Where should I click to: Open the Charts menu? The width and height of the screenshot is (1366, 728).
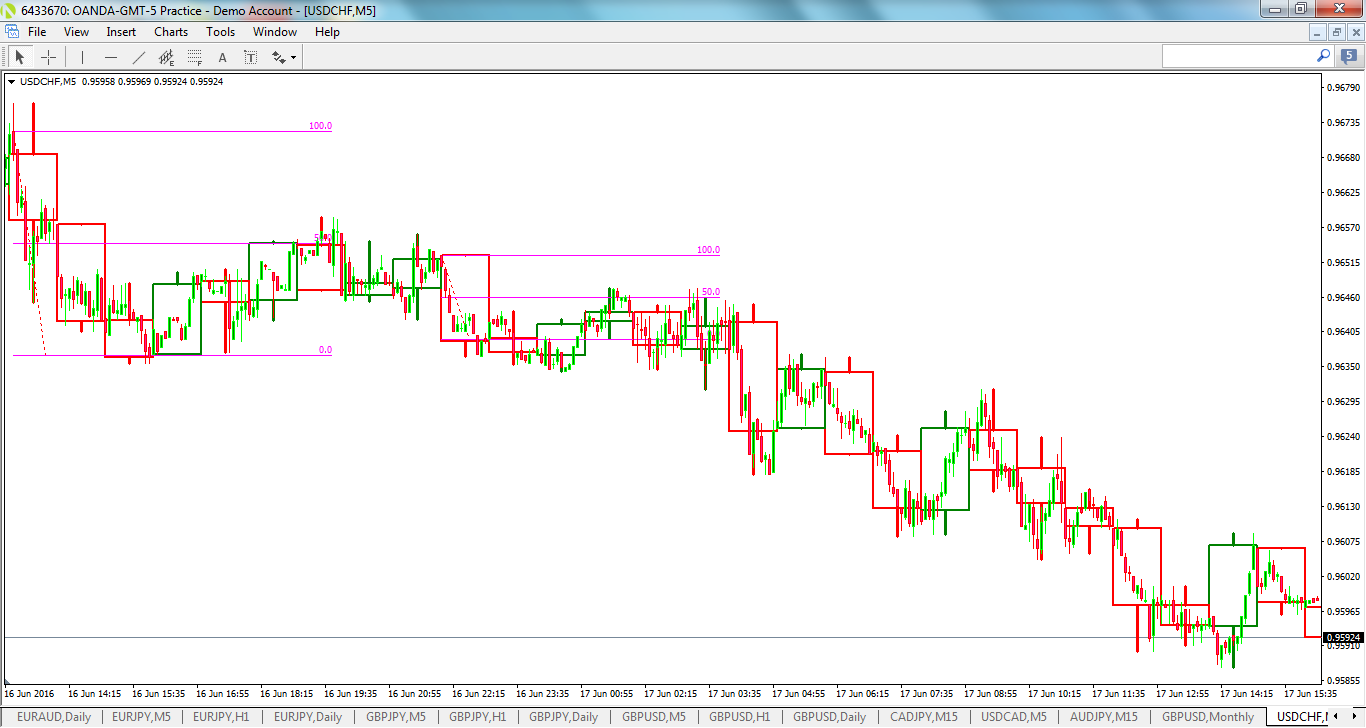coord(170,31)
